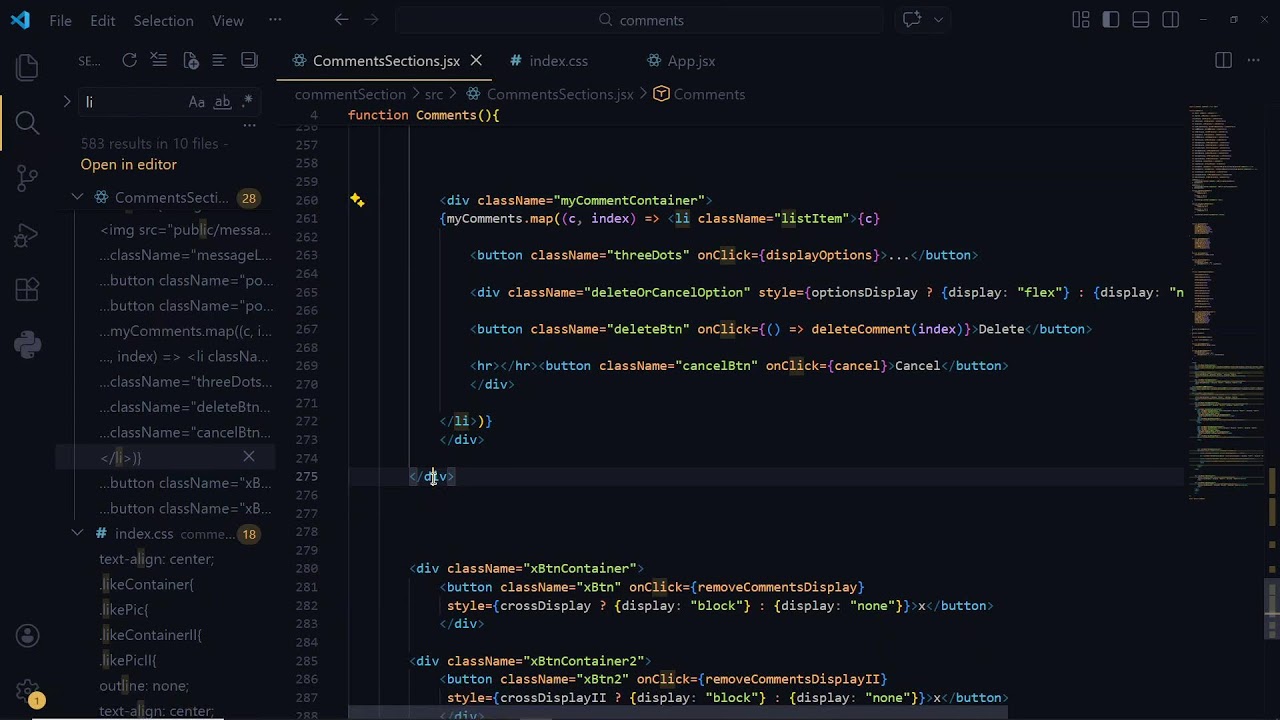The height and width of the screenshot is (720, 1280).
Task: Split the editor to the right
Action: point(1223,61)
